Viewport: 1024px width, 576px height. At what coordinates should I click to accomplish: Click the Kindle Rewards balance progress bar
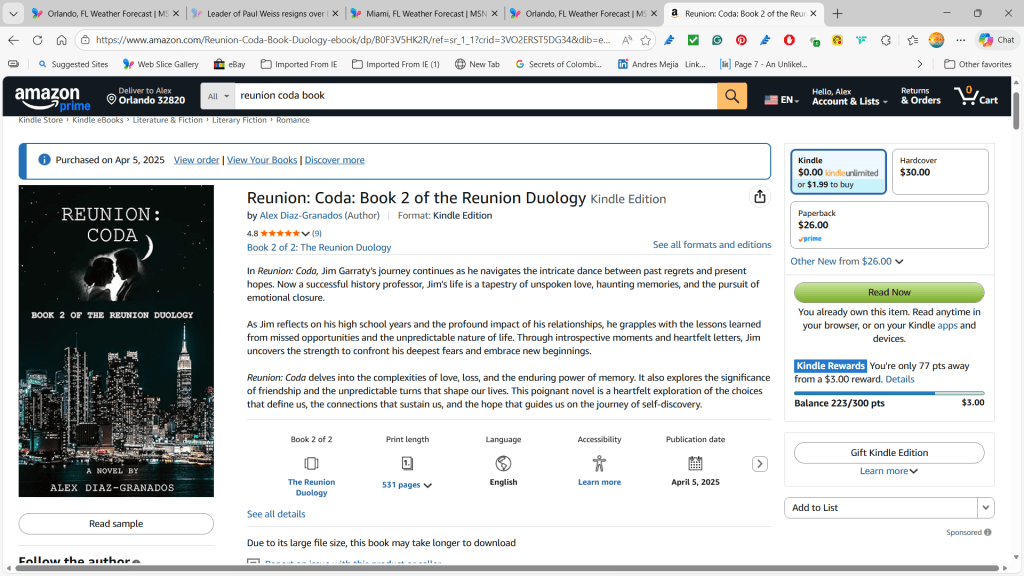pyautogui.click(x=889, y=393)
